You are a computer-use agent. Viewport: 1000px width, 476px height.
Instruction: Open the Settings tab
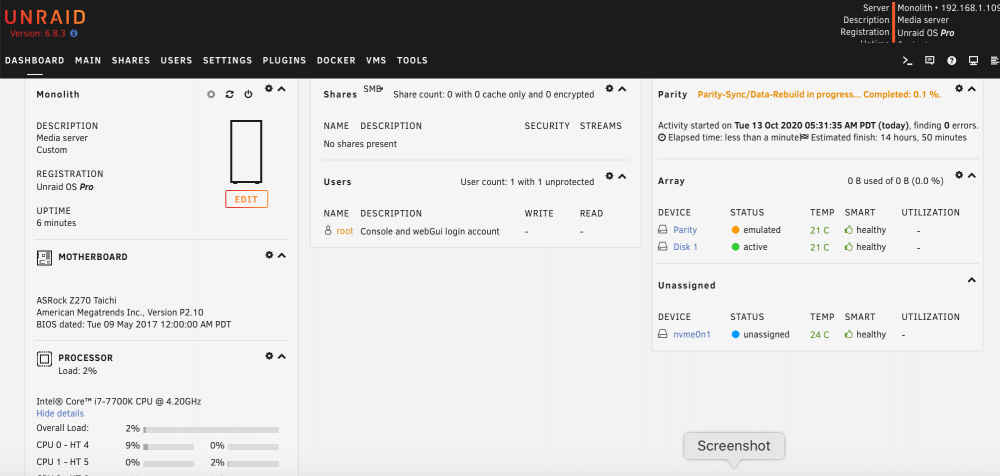[228, 61]
